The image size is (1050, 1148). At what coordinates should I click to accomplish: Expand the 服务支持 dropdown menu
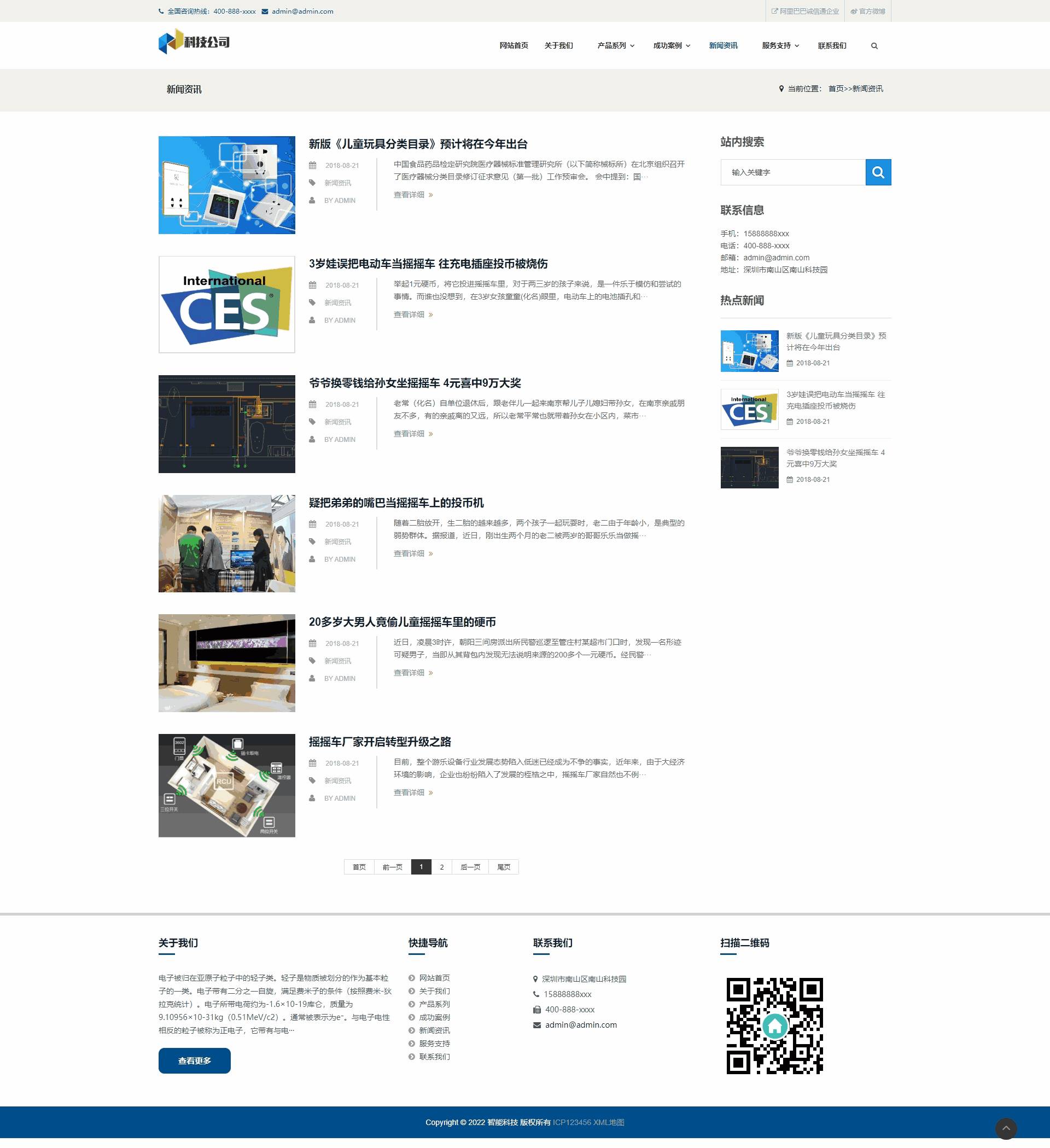tap(780, 45)
